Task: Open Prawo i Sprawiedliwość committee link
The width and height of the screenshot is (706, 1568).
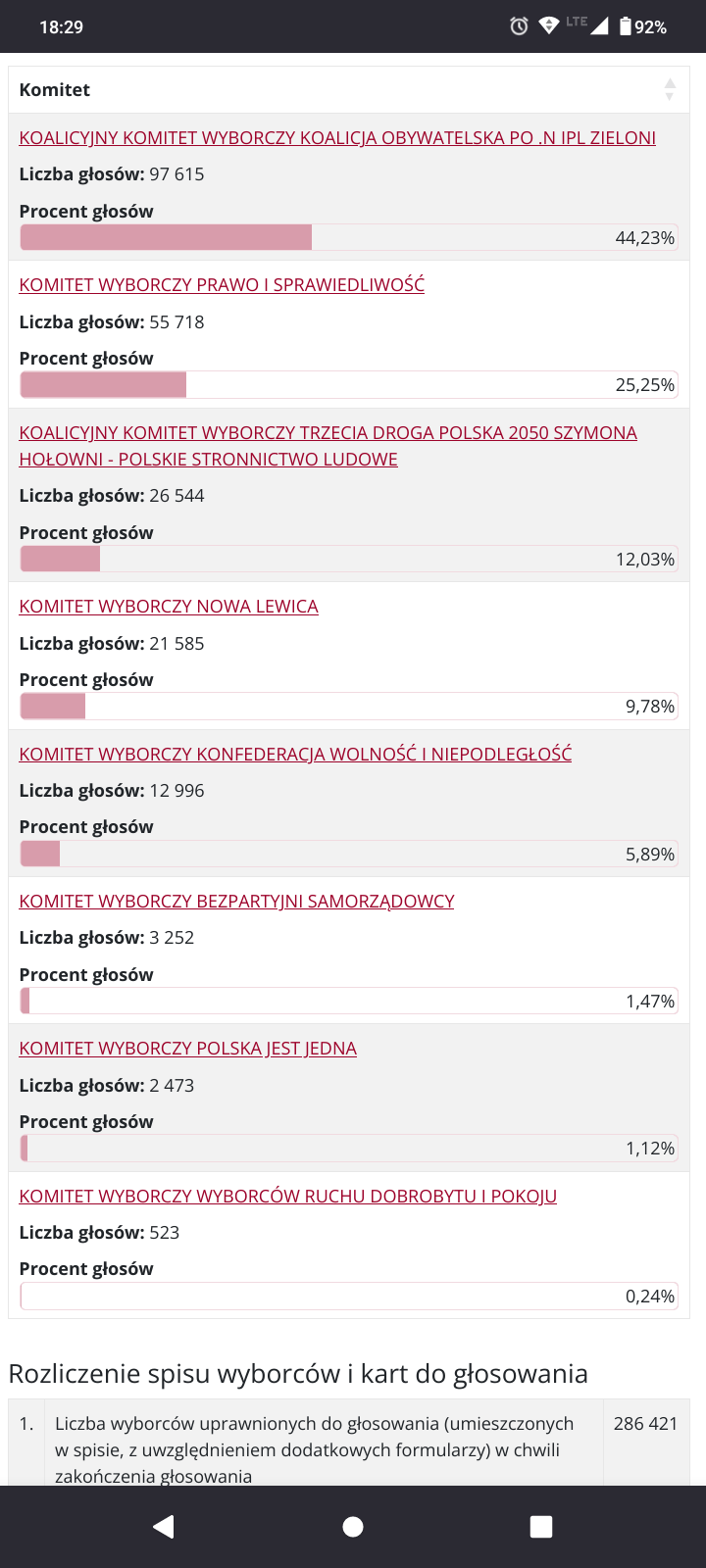Action: pyautogui.click(x=222, y=285)
